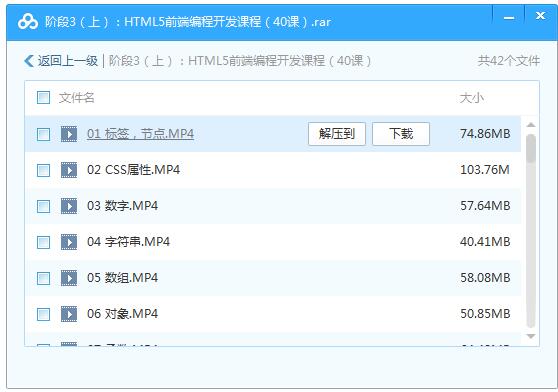558x392 pixels.
Task: Click video icon of 04 字符串.MP4
Action: [69, 242]
